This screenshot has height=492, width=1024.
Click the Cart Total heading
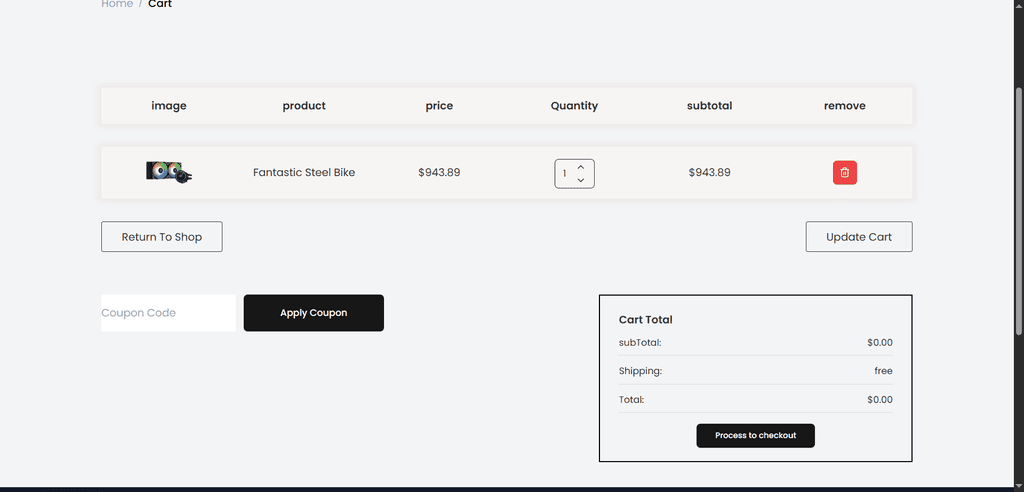pos(646,320)
